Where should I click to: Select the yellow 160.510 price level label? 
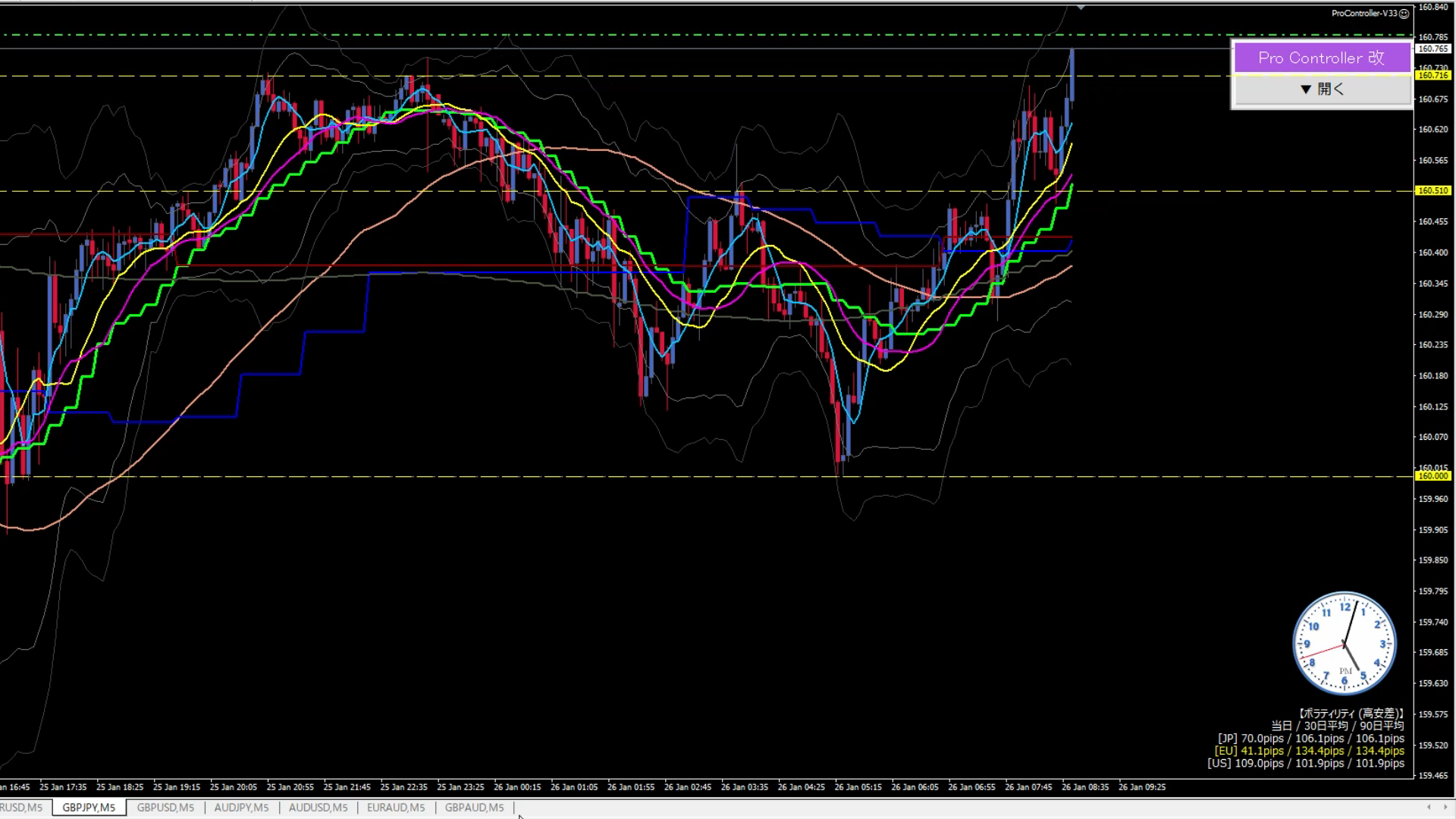pyautogui.click(x=1433, y=190)
